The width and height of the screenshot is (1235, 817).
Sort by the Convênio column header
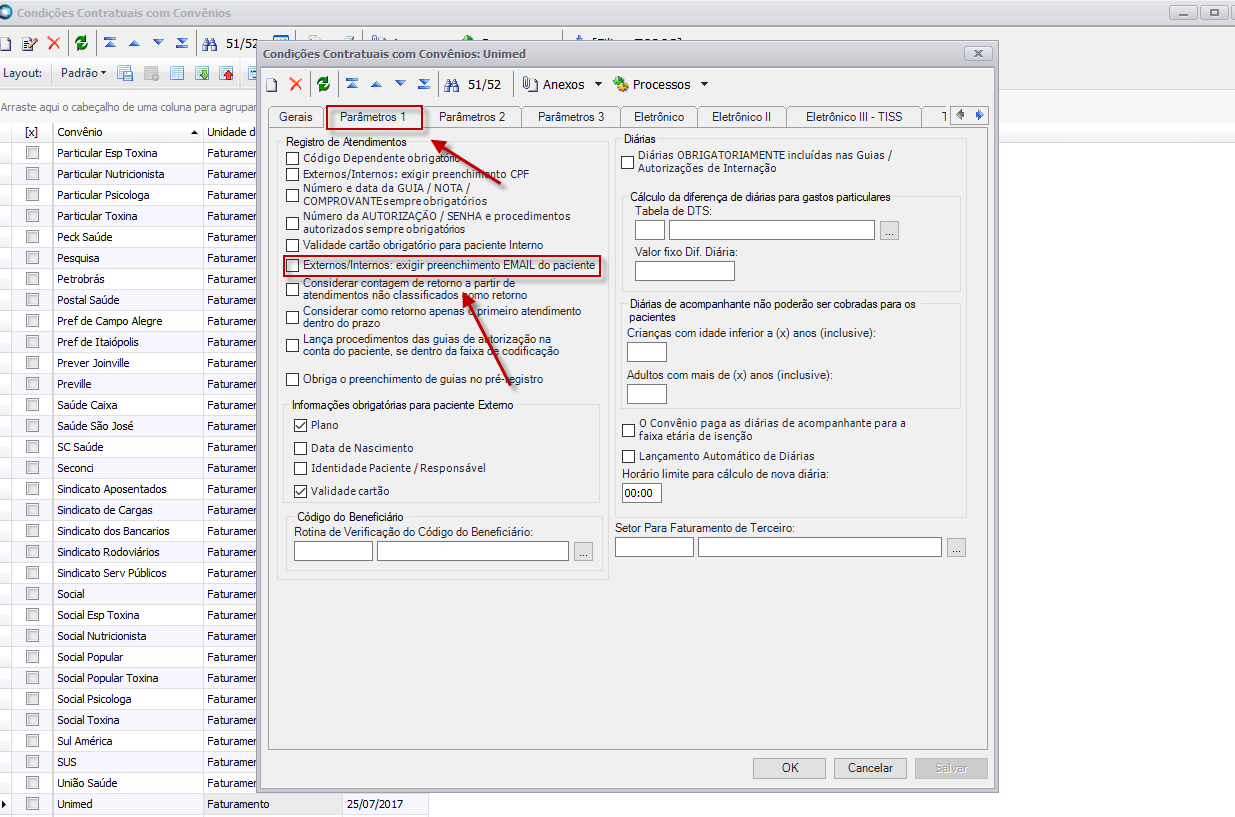(x=127, y=132)
